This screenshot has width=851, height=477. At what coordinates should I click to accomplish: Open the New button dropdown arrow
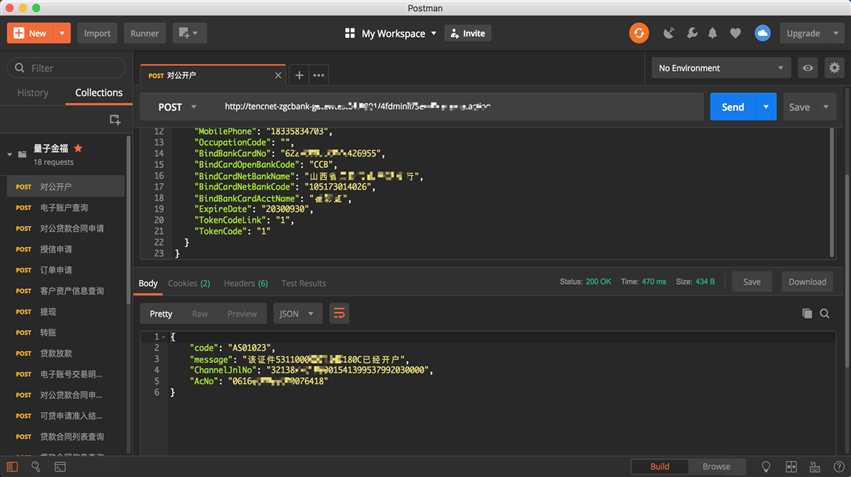pos(62,33)
